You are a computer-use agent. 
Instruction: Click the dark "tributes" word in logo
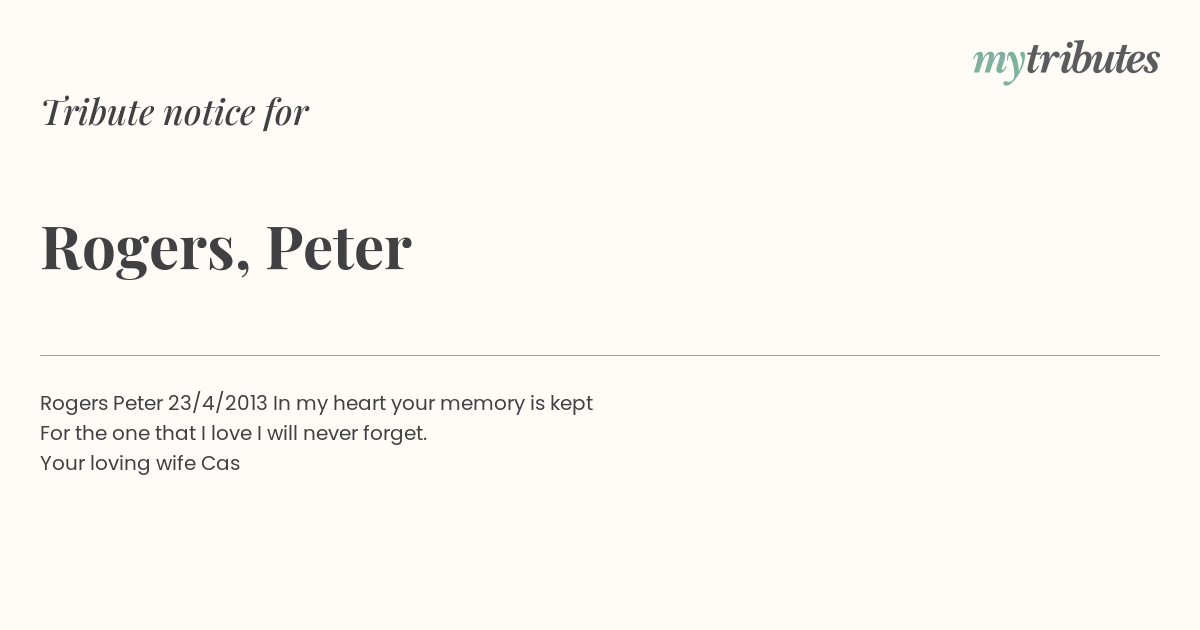point(1092,59)
